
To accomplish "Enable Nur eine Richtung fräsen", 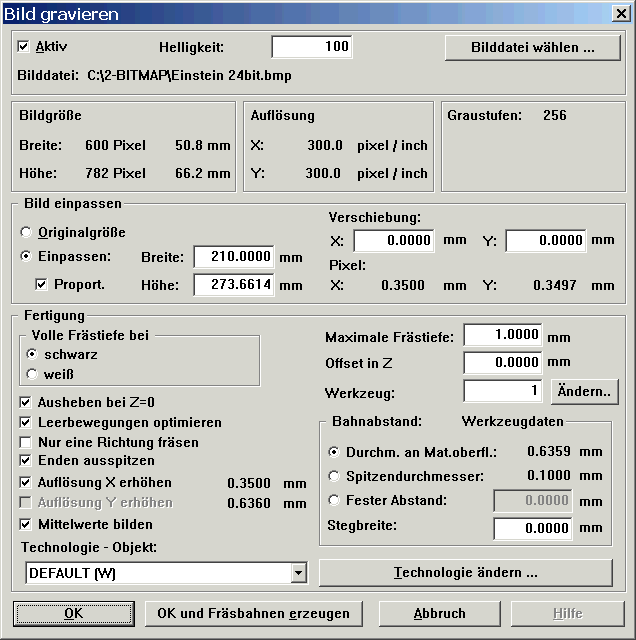I will [x=25, y=442].
